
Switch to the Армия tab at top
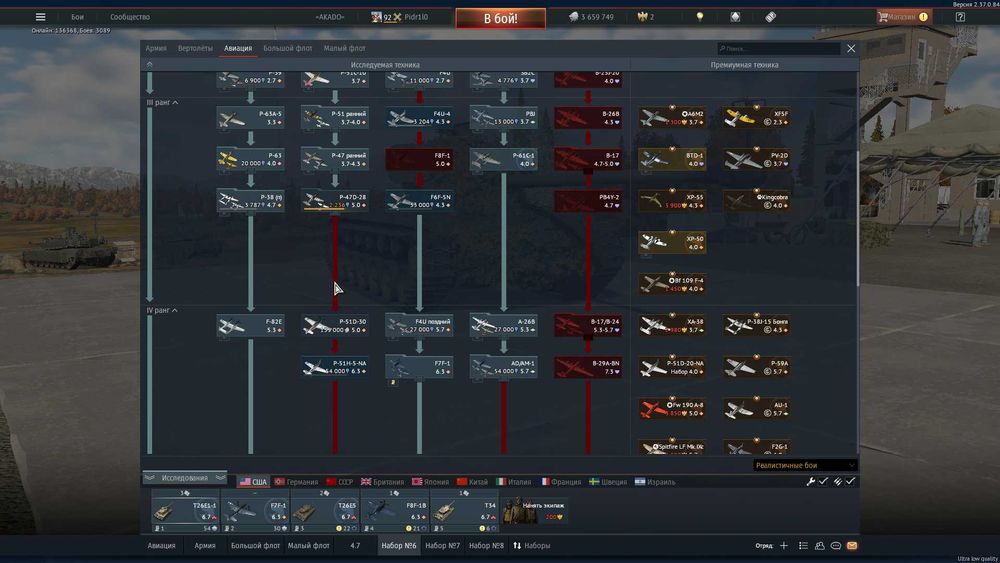156,48
